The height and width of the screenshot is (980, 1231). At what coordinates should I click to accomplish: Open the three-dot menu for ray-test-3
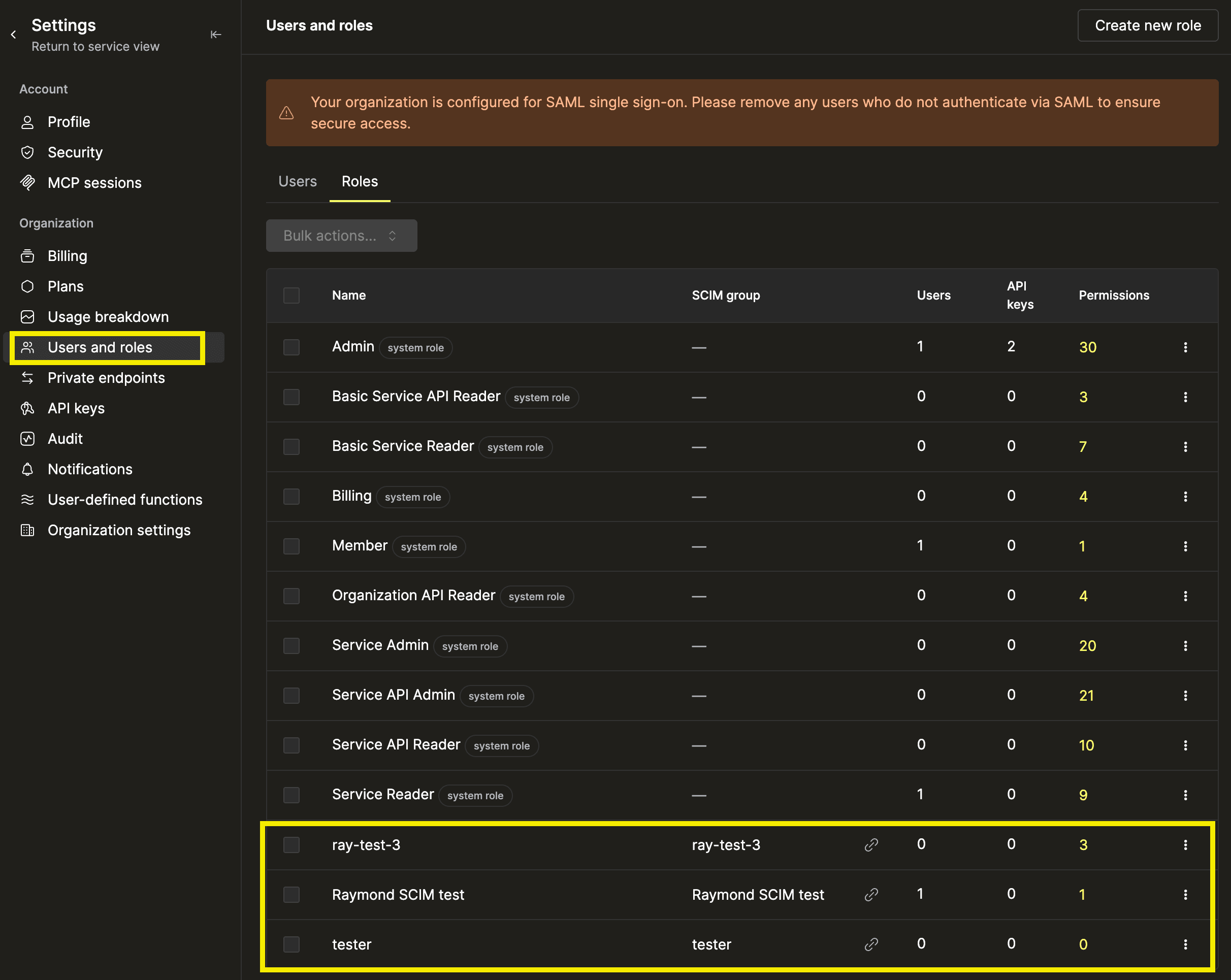(x=1185, y=845)
